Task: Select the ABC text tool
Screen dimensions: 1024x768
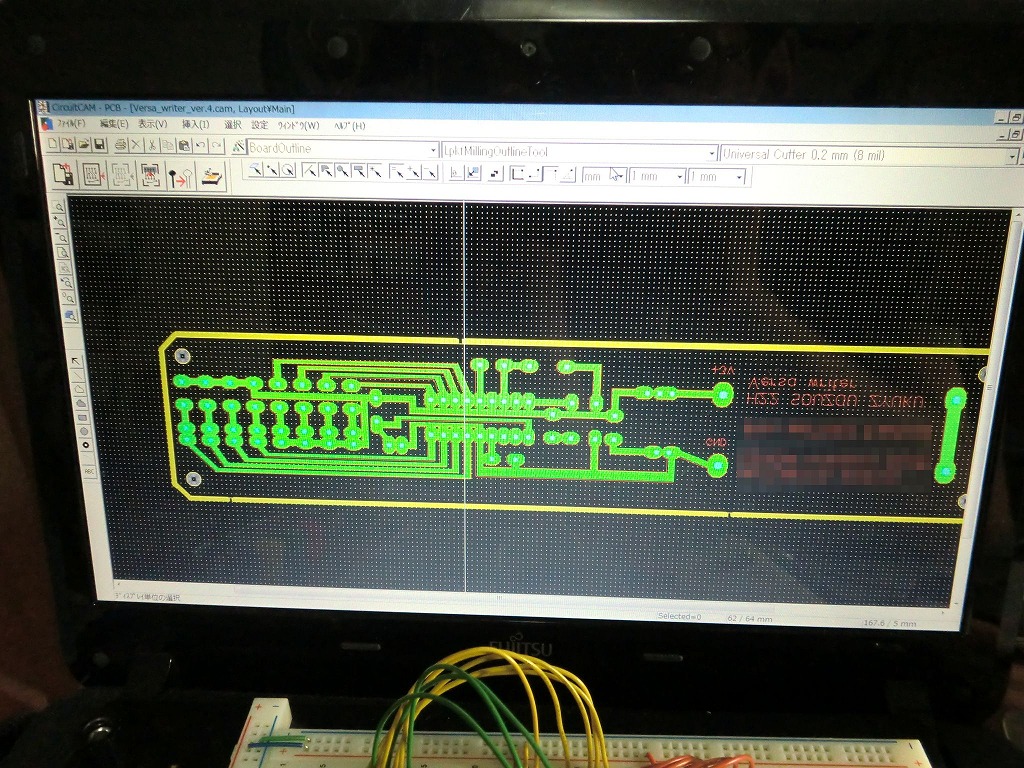Action: tap(89, 472)
